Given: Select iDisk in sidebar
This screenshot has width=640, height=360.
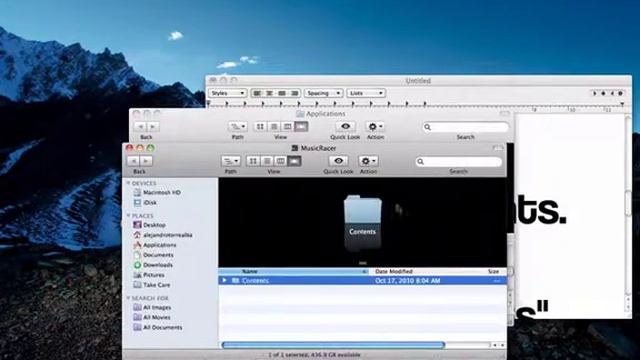Looking at the screenshot, I should pos(145,202).
